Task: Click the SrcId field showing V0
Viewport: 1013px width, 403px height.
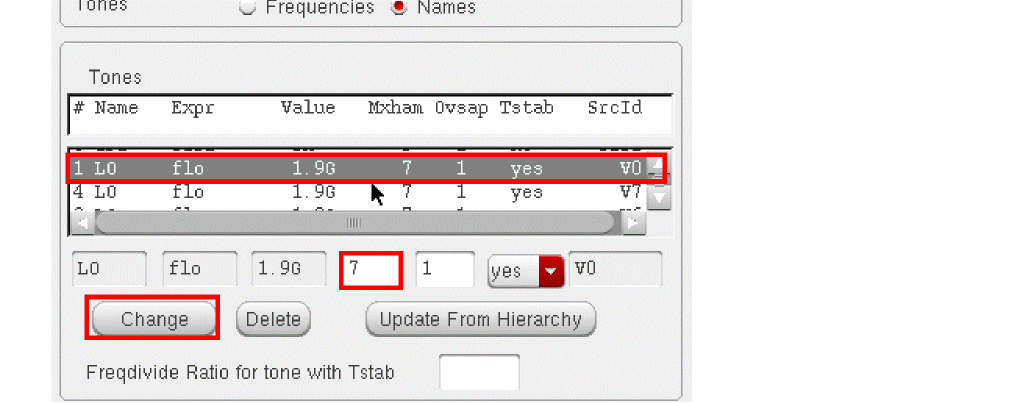Action: [614, 270]
